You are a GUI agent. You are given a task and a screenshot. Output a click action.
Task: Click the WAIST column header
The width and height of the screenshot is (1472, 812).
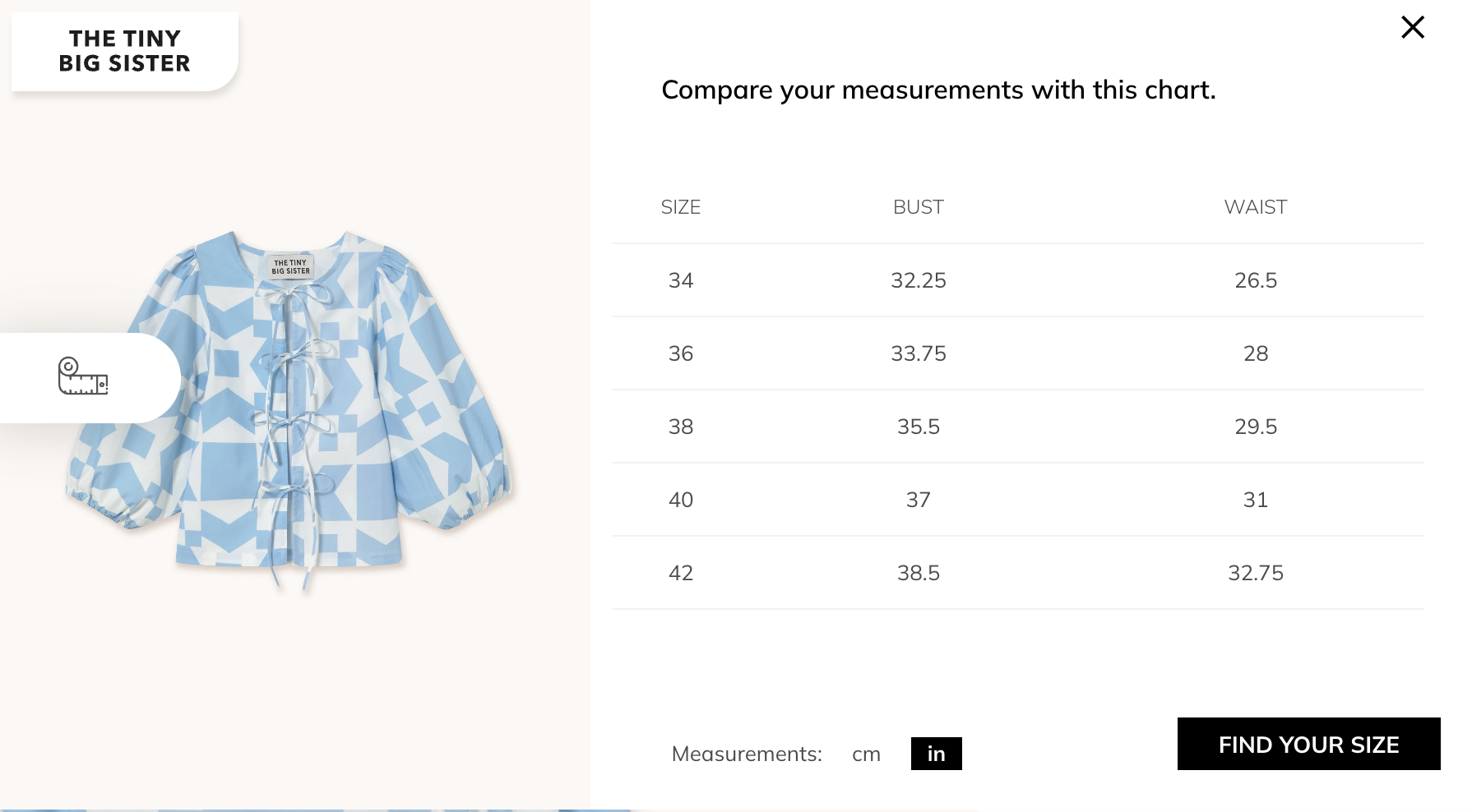coord(1255,207)
